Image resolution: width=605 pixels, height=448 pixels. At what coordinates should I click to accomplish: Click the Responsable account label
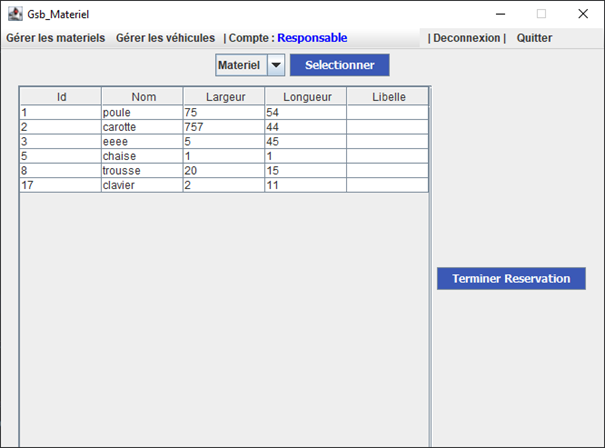coord(312,38)
